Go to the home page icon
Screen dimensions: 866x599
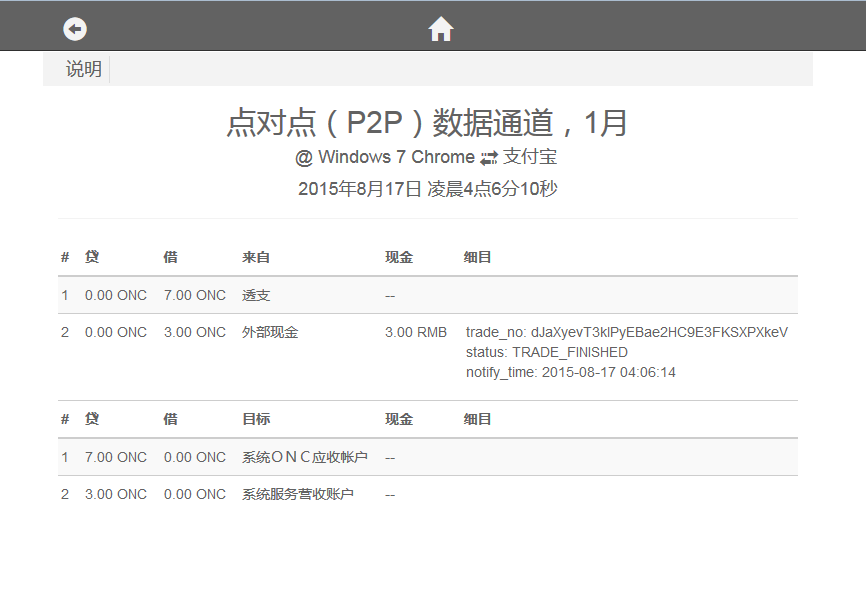pyautogui.click(x=441, y=29)
